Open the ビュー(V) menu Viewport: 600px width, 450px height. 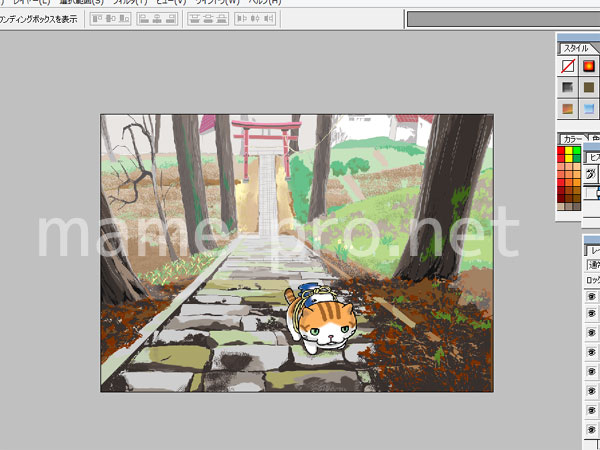click(171, 2)
